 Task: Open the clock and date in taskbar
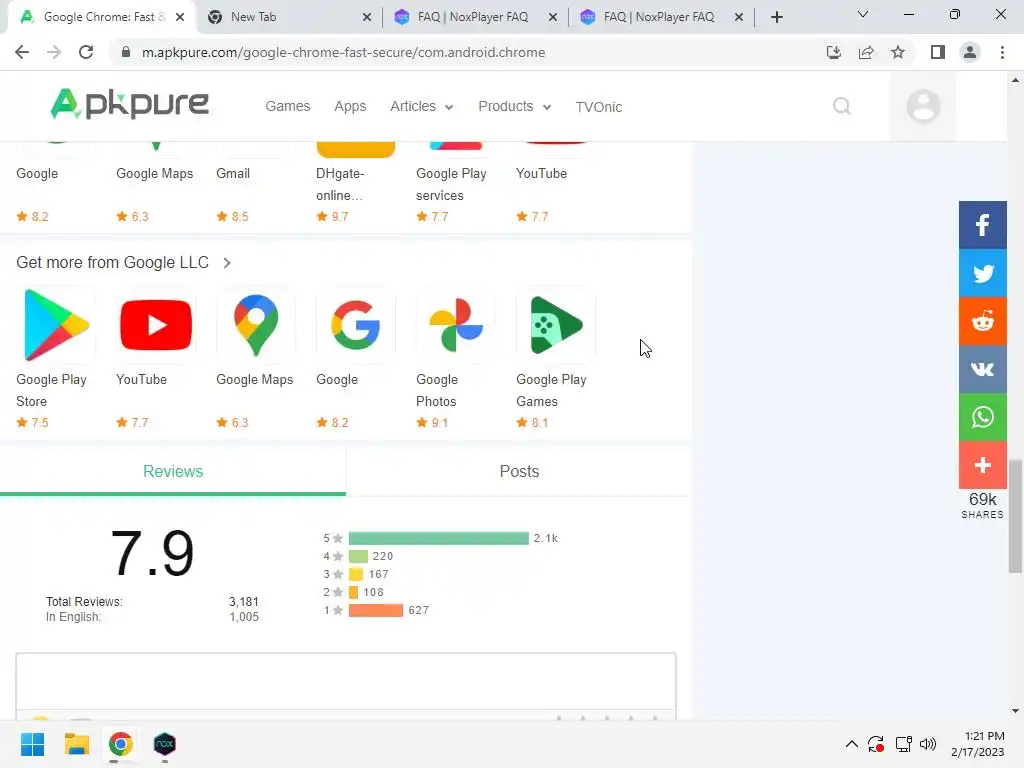pyautogui.click(x=978, y=744)
